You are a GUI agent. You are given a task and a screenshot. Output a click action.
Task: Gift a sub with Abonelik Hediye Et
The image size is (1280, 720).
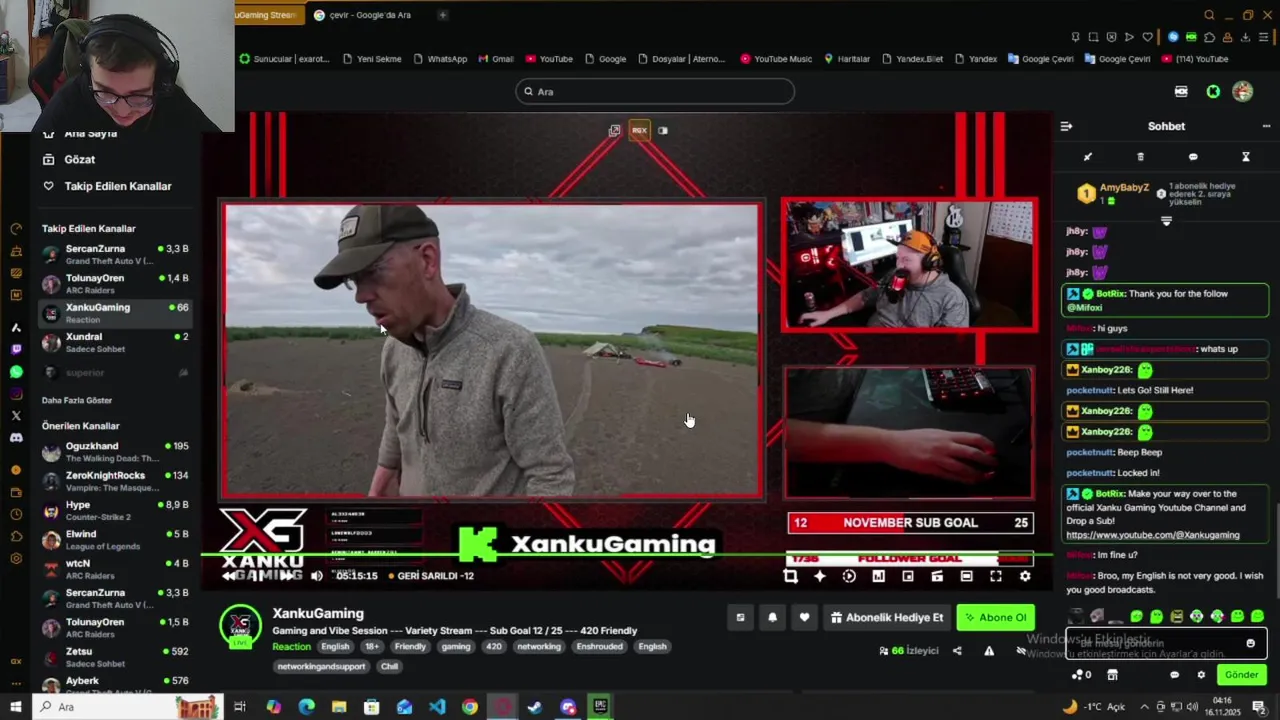pyautogui.click(x=887, y=617)
